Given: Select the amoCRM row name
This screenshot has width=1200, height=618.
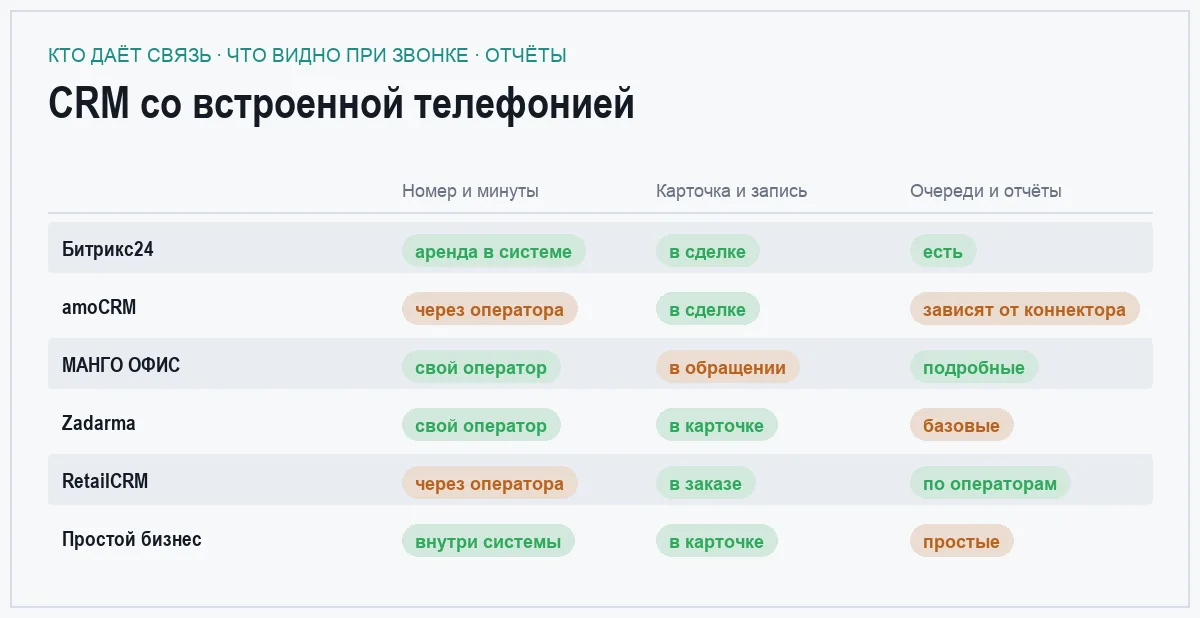Looking at the screenshot, I should coord(99,307).
